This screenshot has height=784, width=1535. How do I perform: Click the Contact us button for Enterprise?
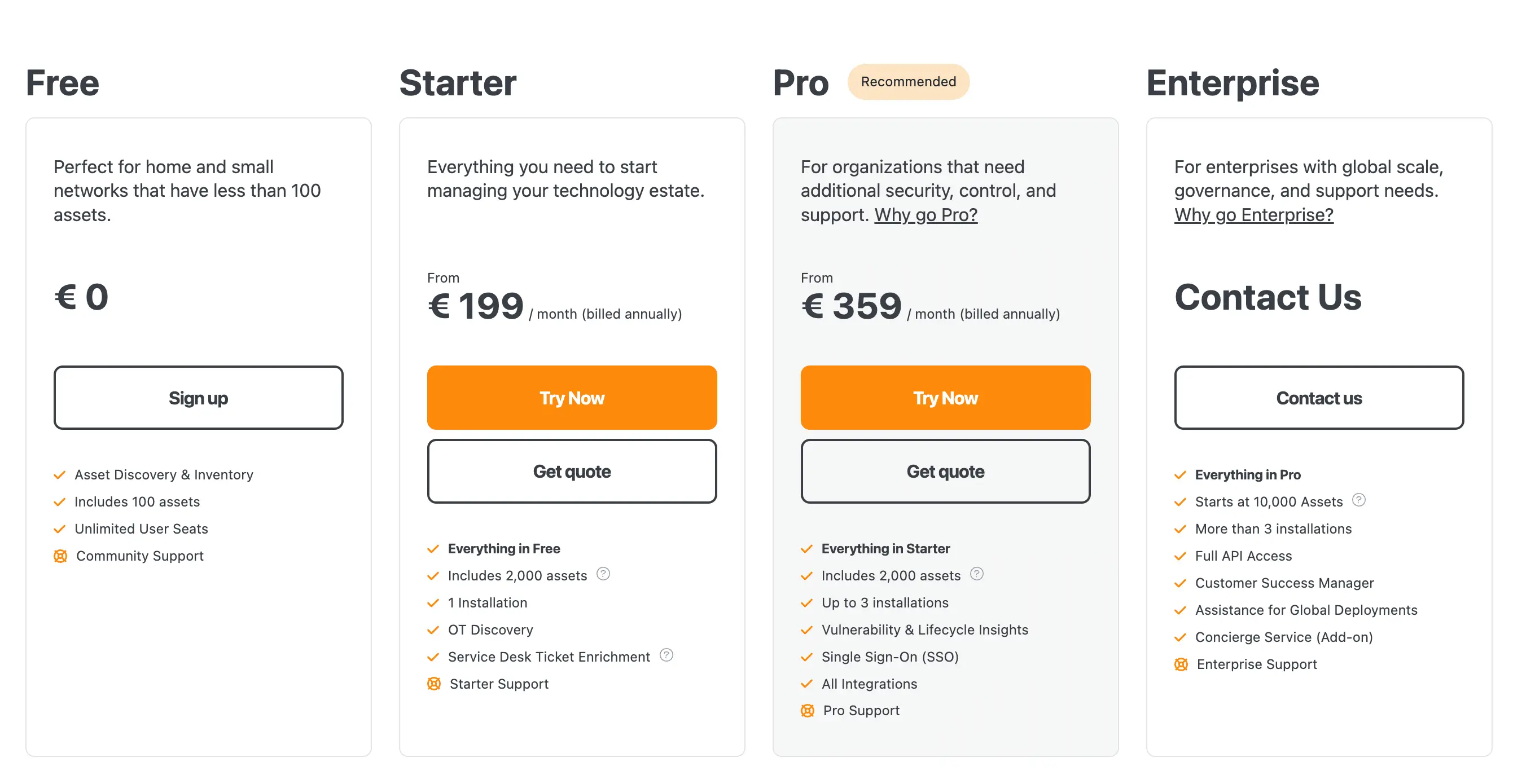[1319, 398]
